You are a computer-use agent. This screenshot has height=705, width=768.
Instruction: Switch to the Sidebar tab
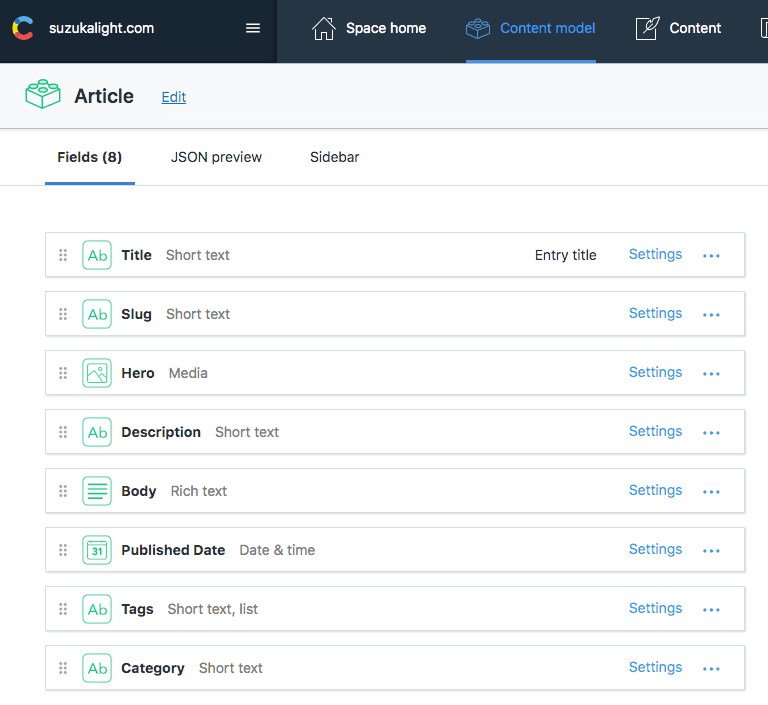click(x=334, y=157)
